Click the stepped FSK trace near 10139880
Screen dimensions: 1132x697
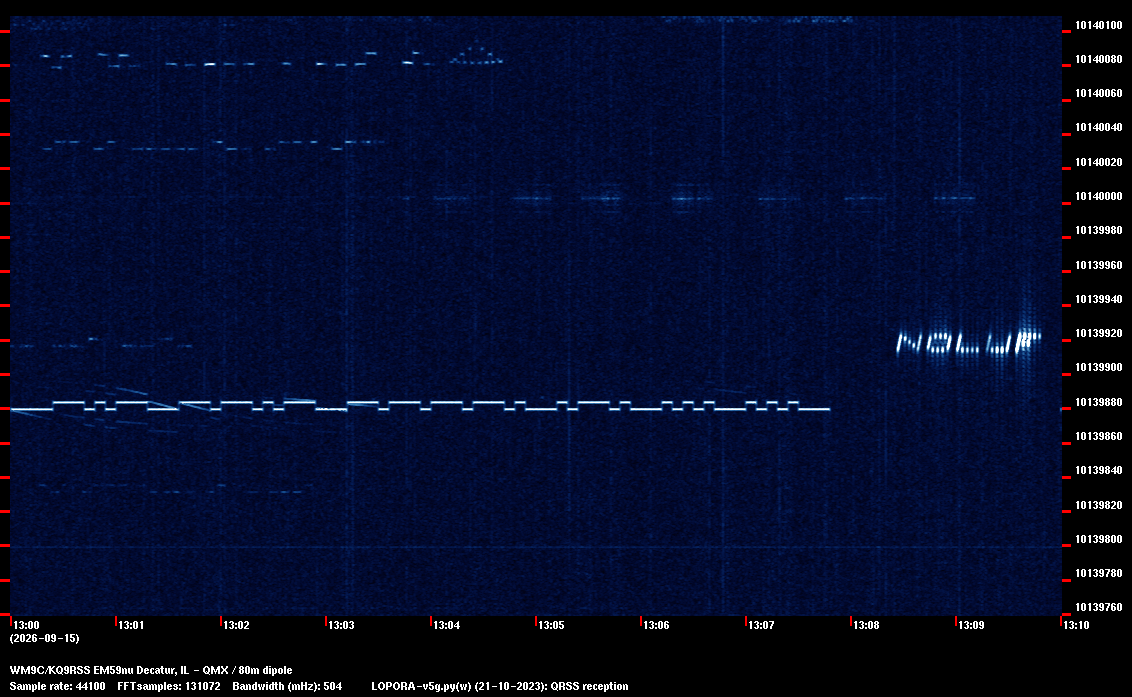420,405
